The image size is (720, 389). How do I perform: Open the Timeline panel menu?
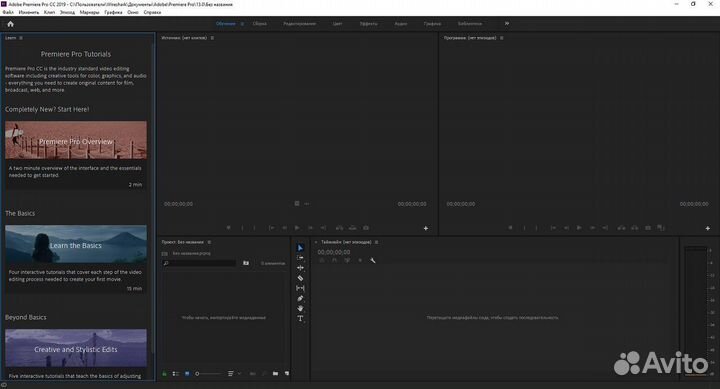tap(377, 242)
